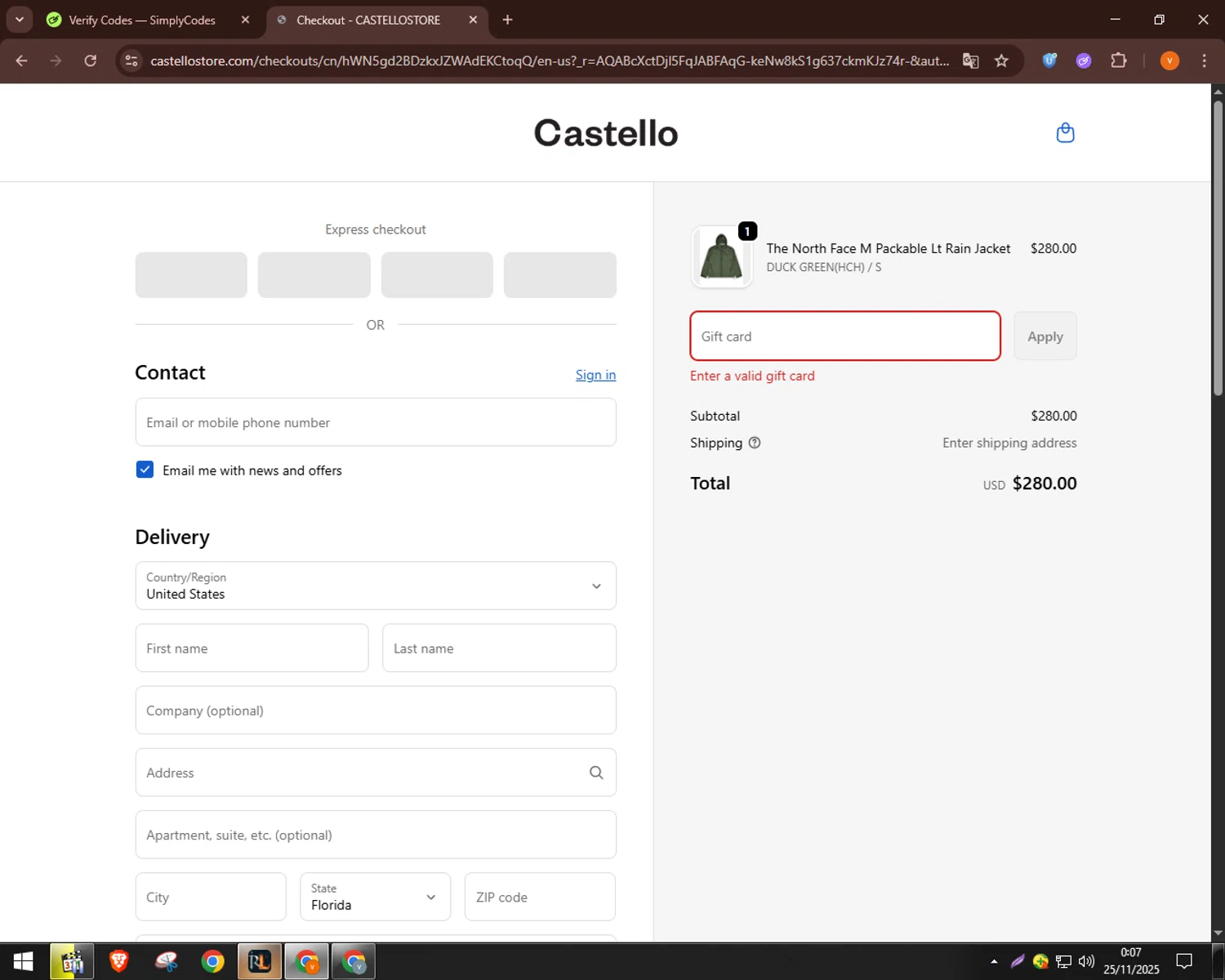Click the Apply gift card button
The width and height of the screenshot is (1225, 980).
[x=1045, y=336]
